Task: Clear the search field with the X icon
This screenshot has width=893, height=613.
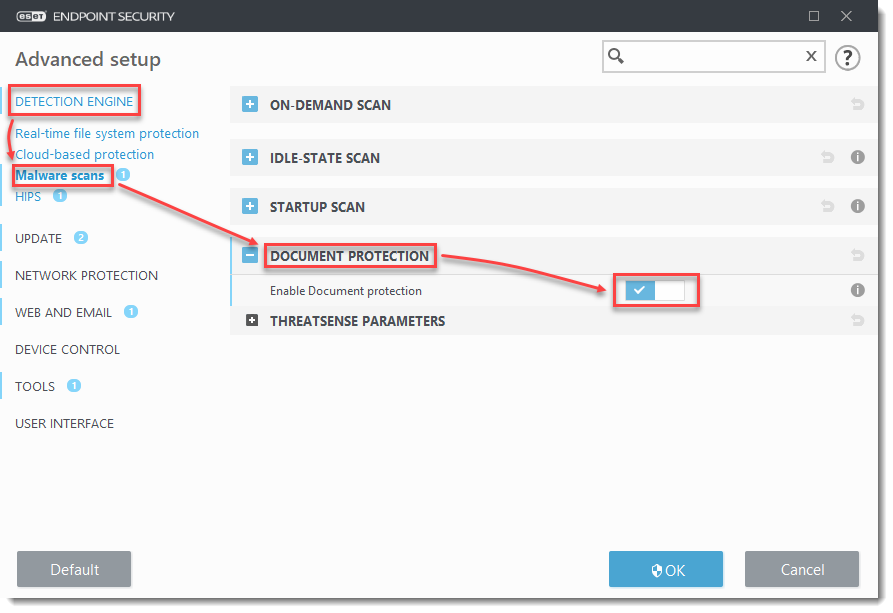Action: click(811, 57)
